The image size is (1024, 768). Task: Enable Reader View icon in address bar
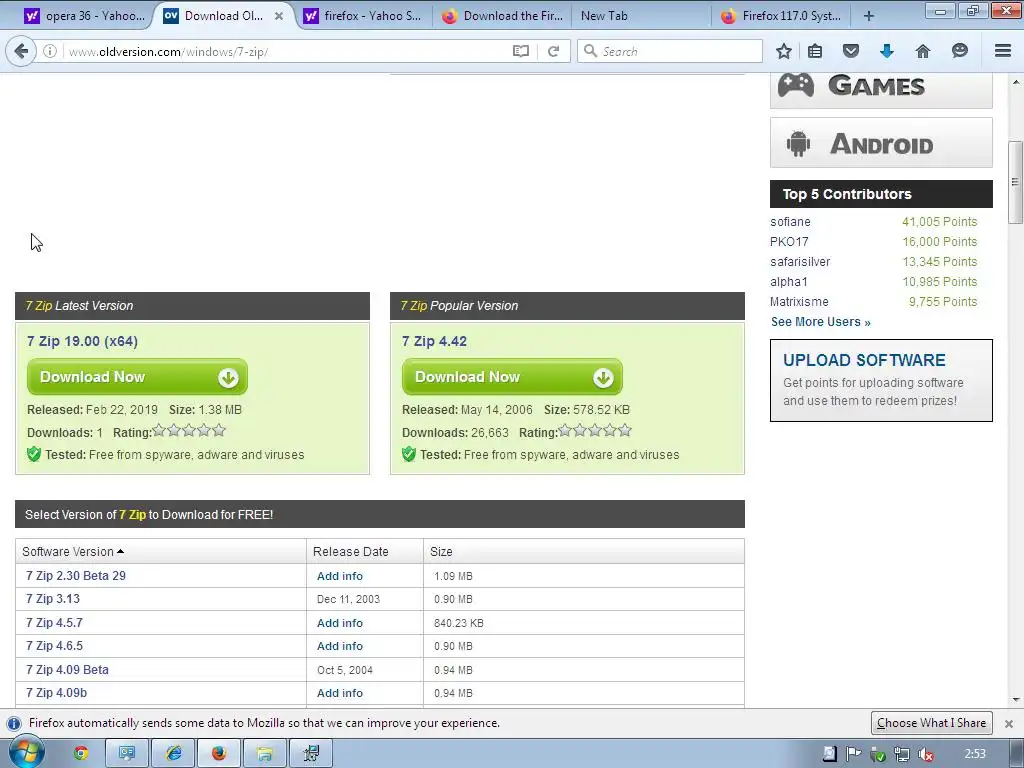[520, 51]
